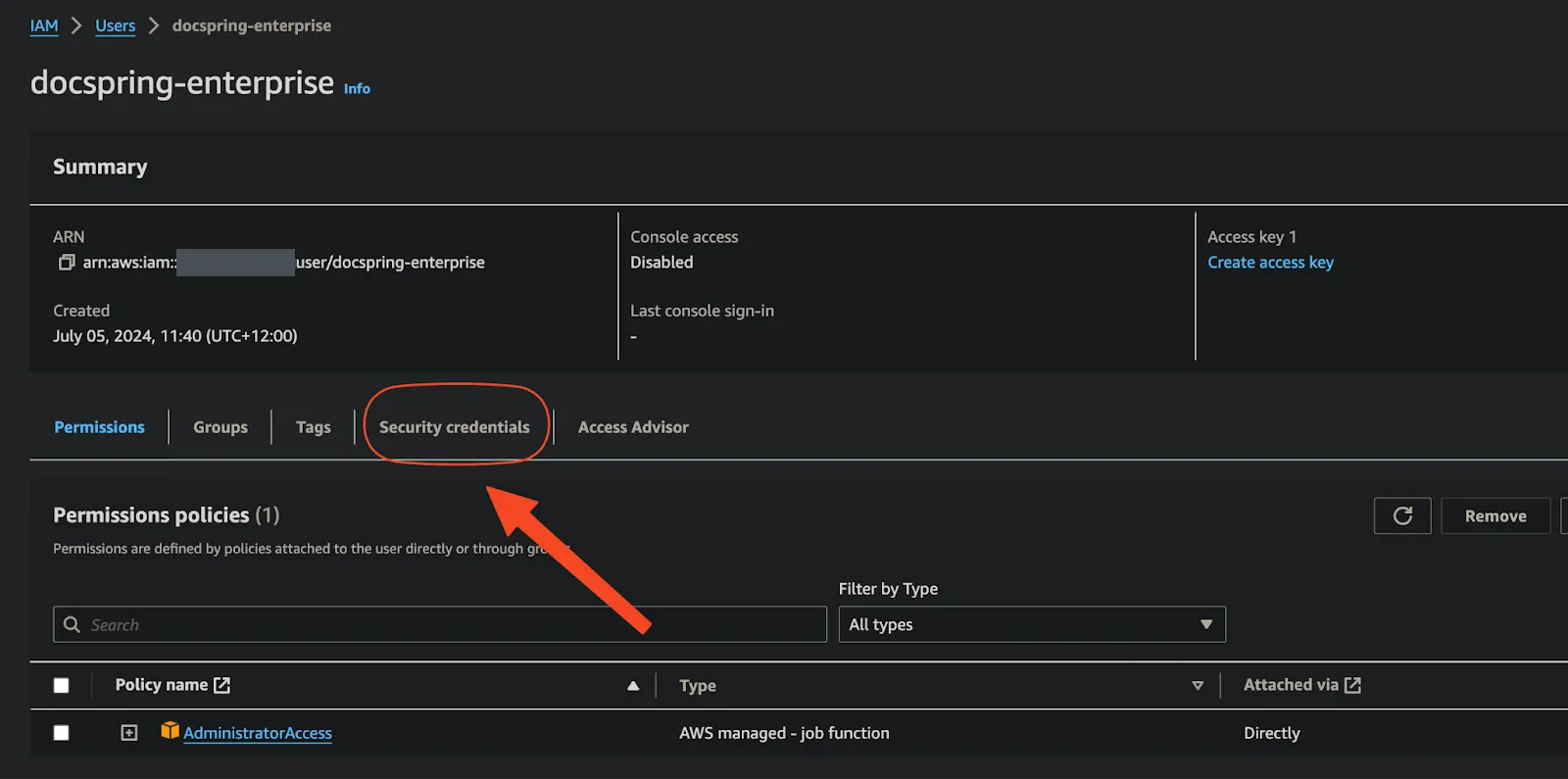Switch to the Permissions tab
This screenshot has width=1568, height=779.
click(x=99, y=427)
